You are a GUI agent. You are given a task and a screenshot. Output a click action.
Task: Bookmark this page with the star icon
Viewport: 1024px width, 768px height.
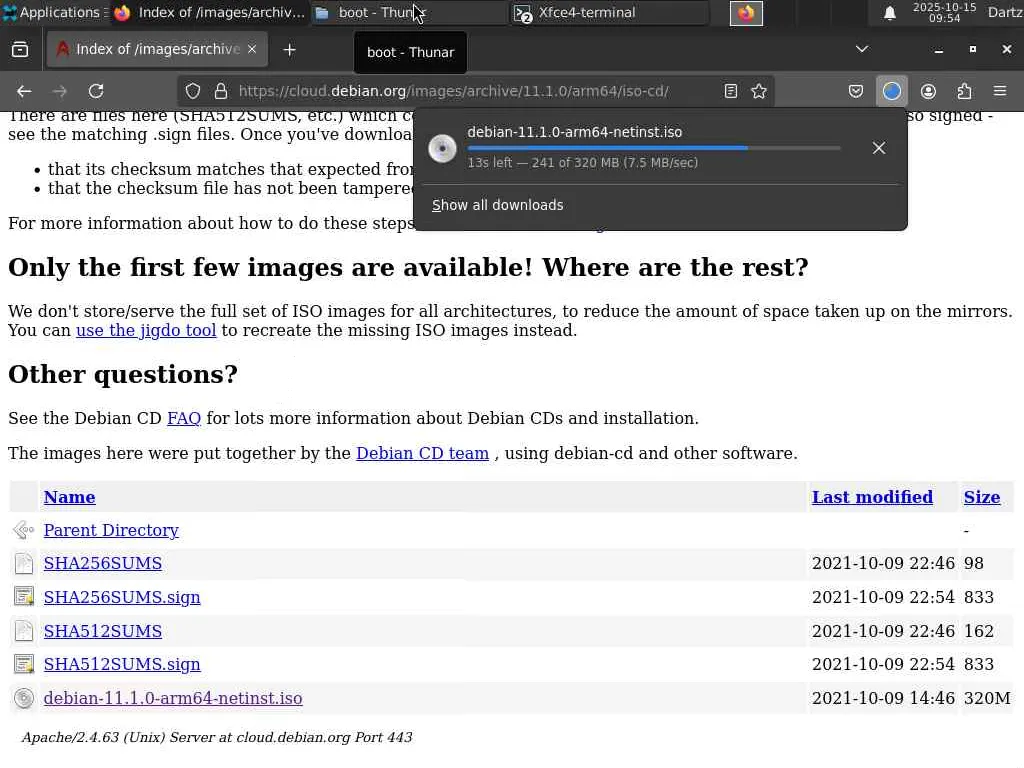point(759,91)
